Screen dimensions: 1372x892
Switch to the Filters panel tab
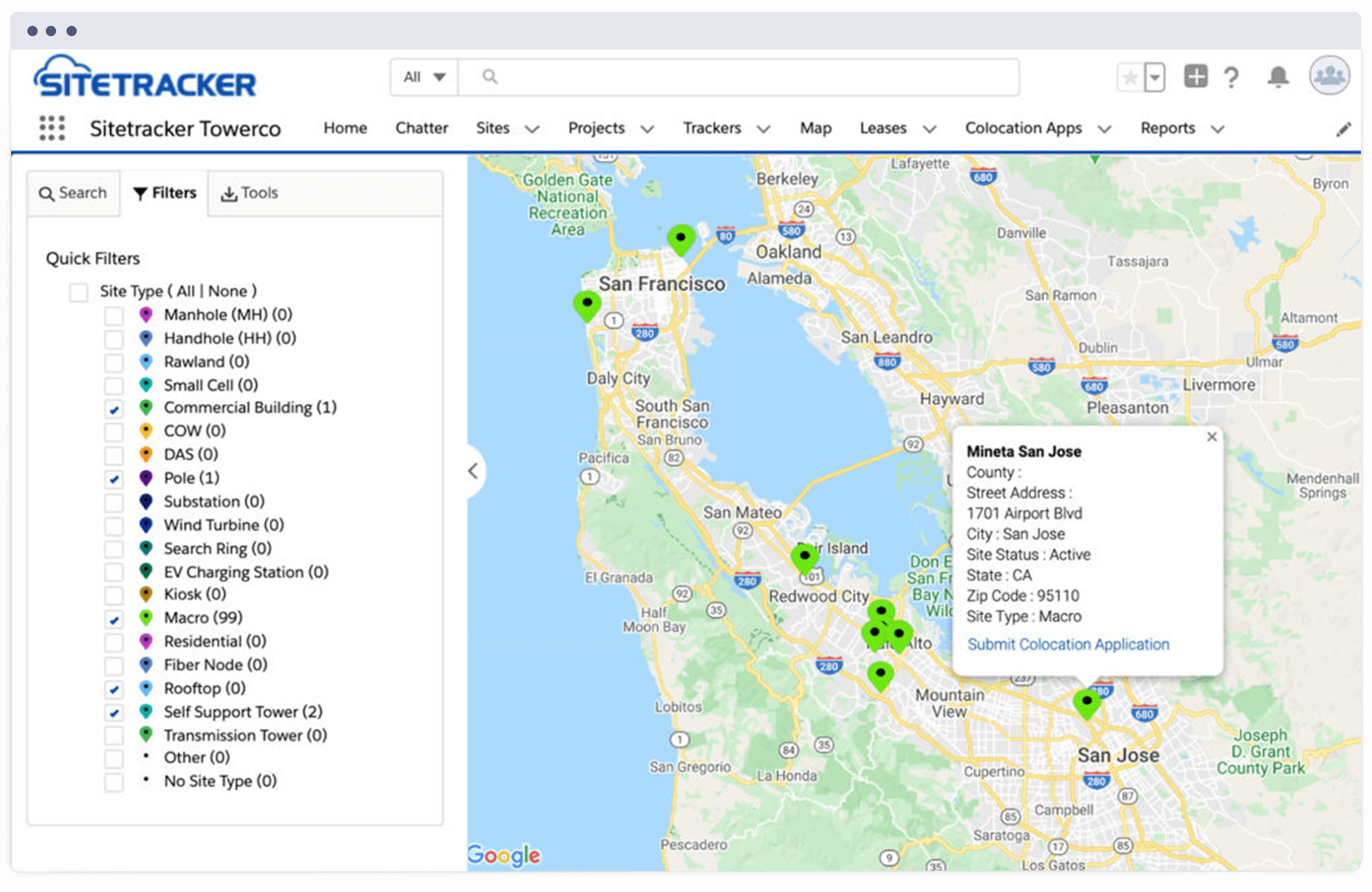(165, 193)
